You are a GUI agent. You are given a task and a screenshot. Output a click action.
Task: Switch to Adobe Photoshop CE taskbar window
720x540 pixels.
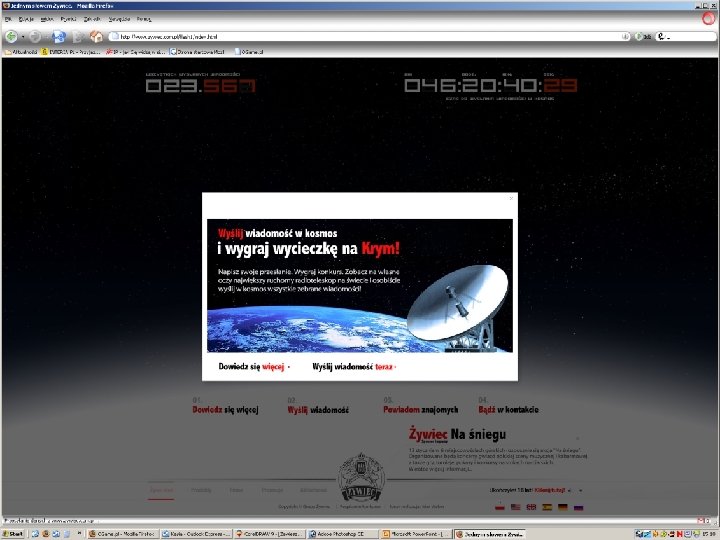point(343,534)
